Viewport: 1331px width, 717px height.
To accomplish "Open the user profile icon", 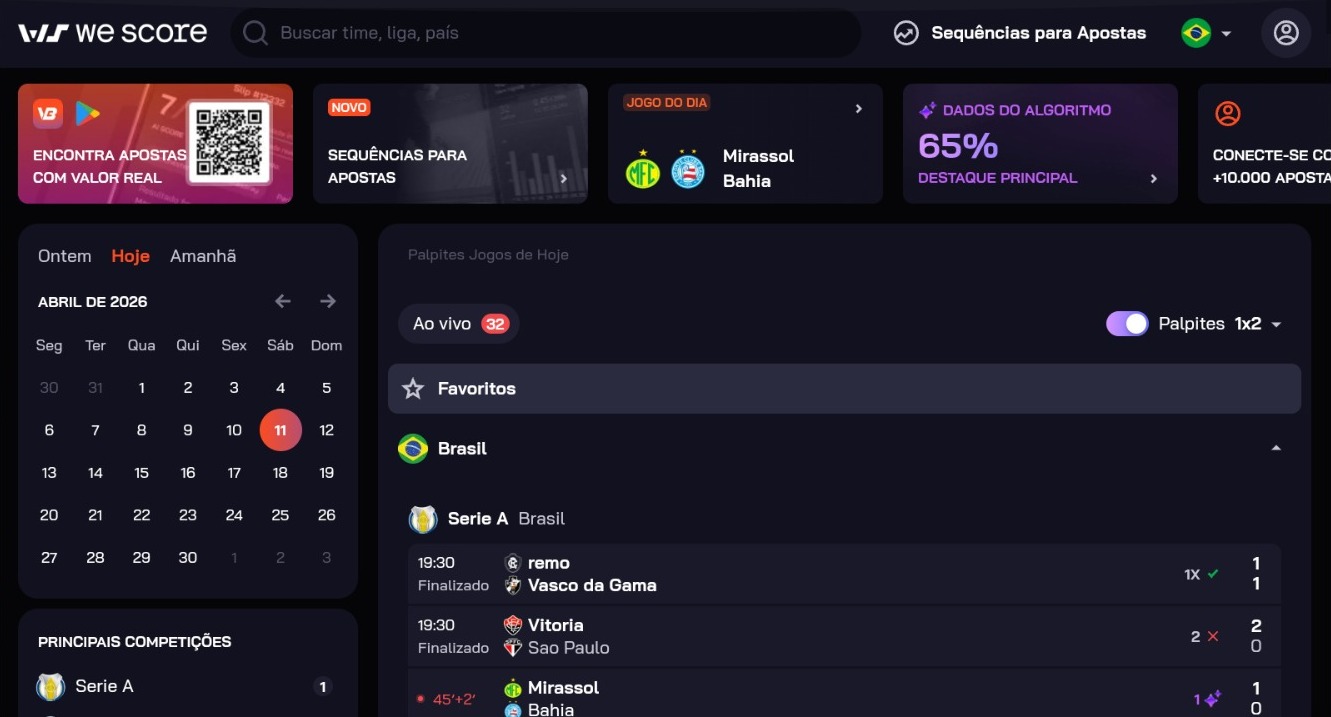I will [x=1285, y=33].
